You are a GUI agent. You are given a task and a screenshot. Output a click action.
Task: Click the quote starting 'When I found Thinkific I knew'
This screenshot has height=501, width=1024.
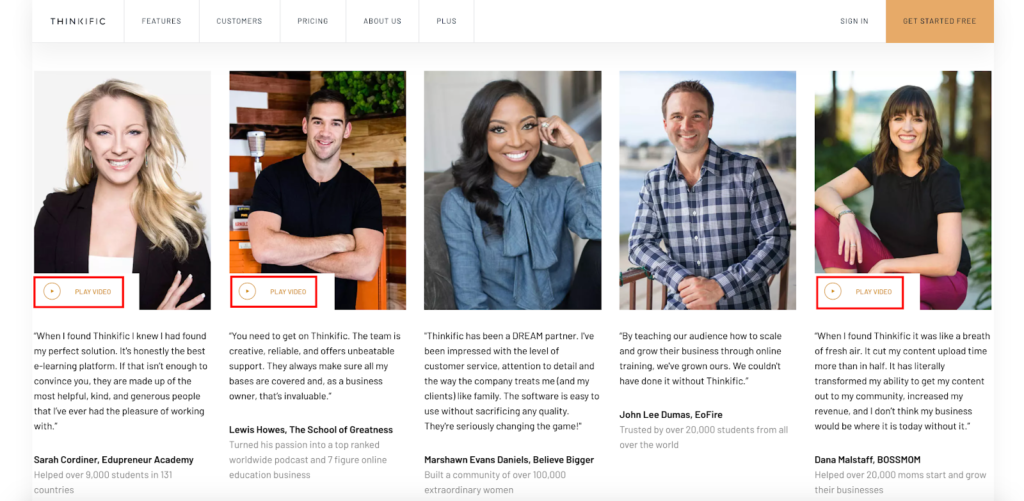[x=121, y=381]
